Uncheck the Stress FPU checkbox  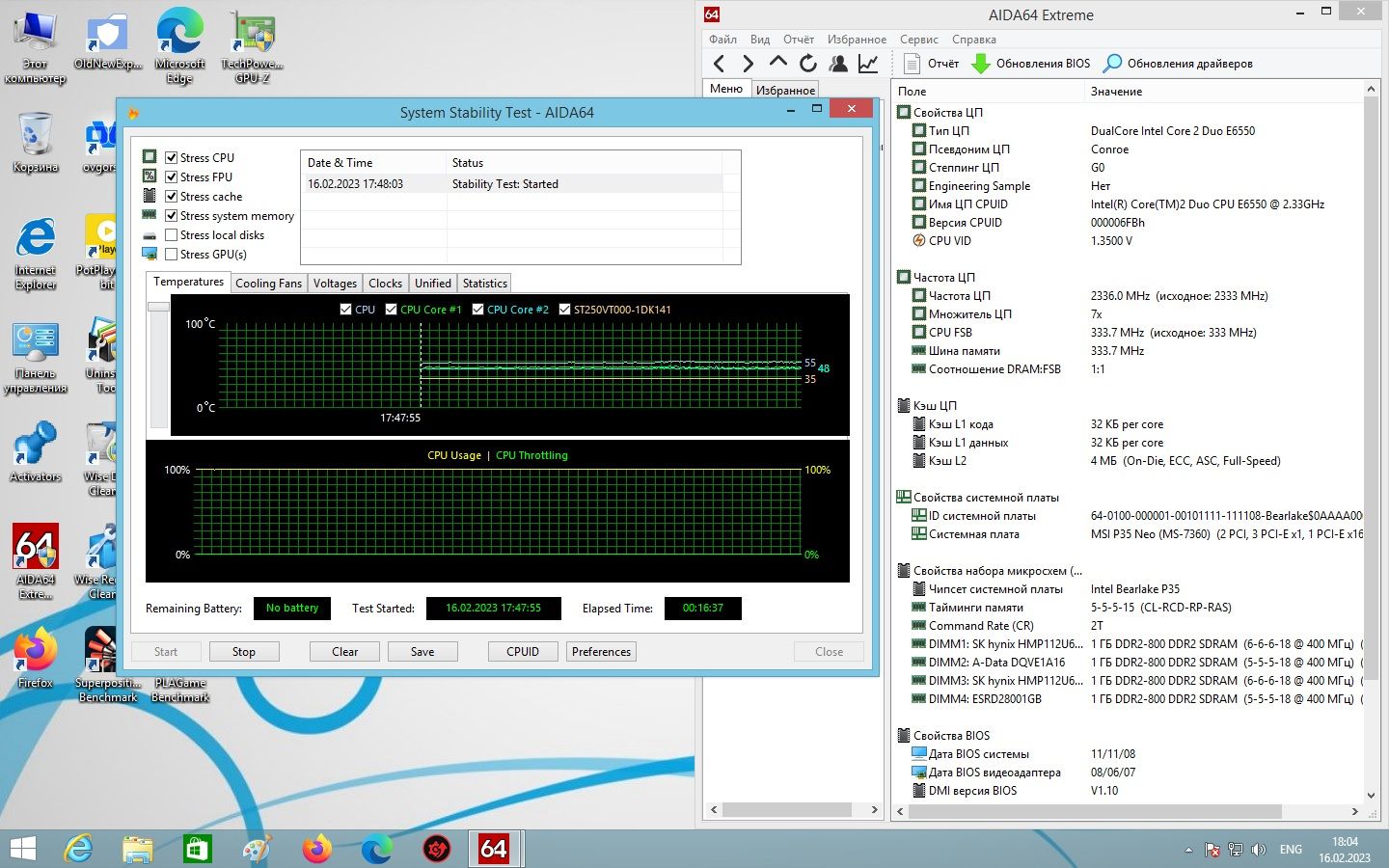click(171, 177)
